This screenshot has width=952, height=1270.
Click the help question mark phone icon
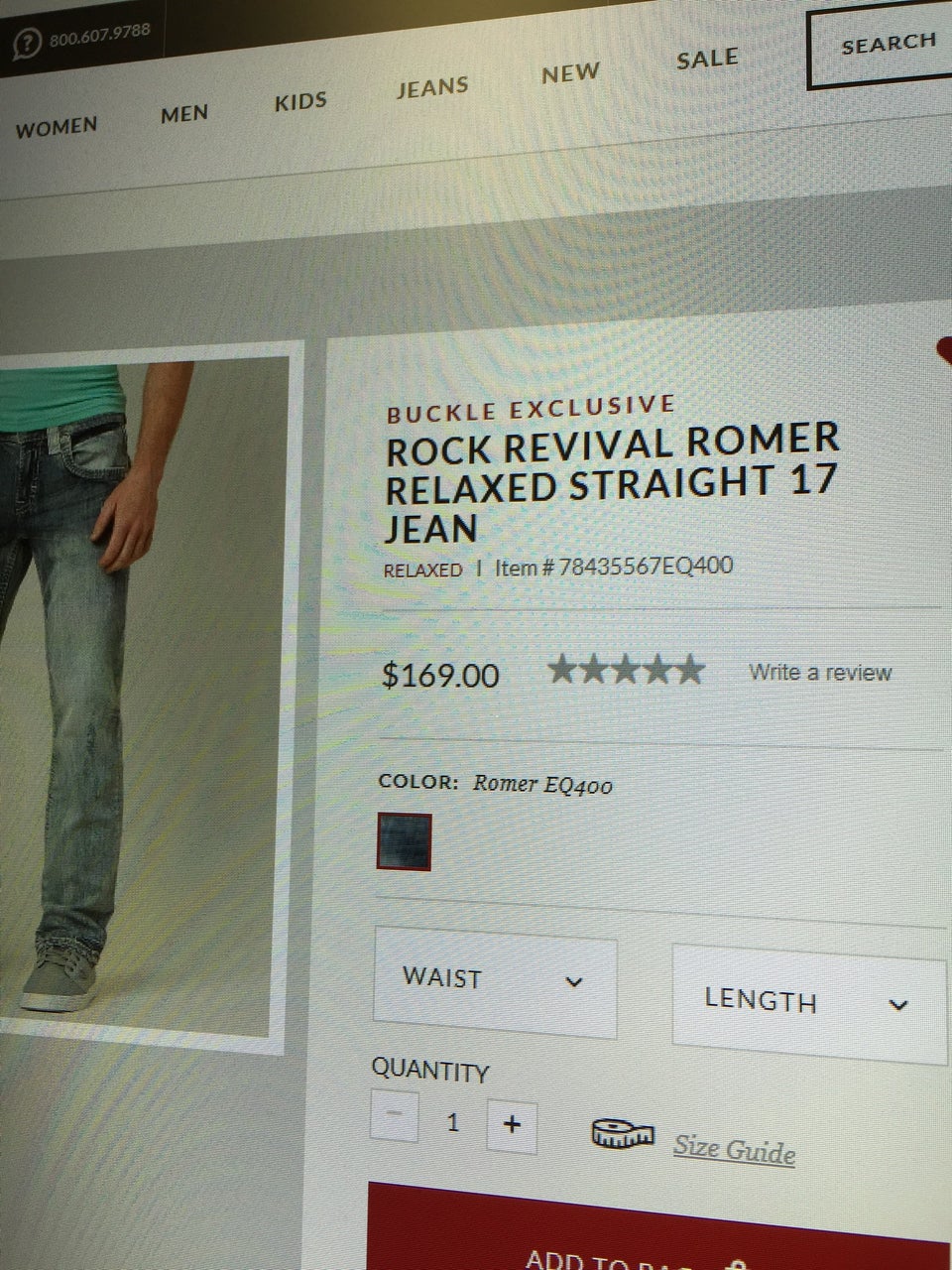tap(27, 44)
